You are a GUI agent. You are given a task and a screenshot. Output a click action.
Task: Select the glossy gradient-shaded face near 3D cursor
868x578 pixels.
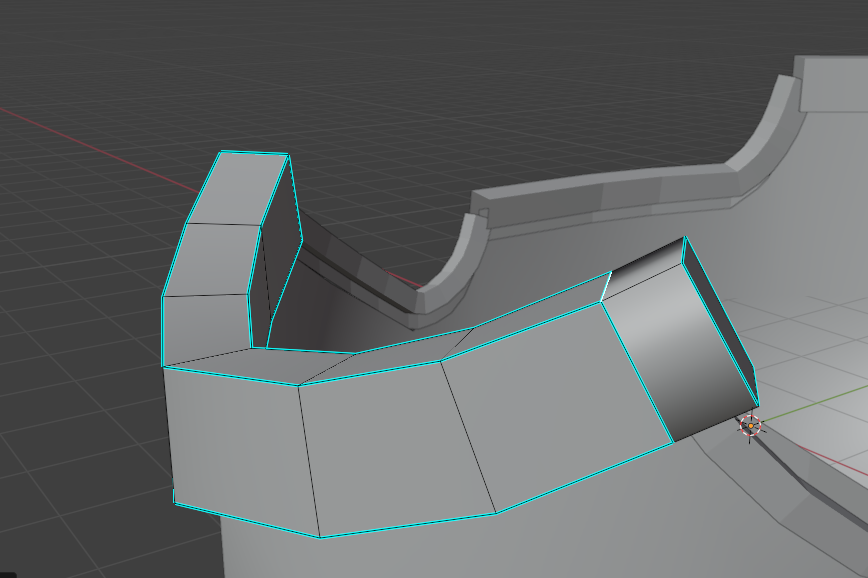click(679, 353)
